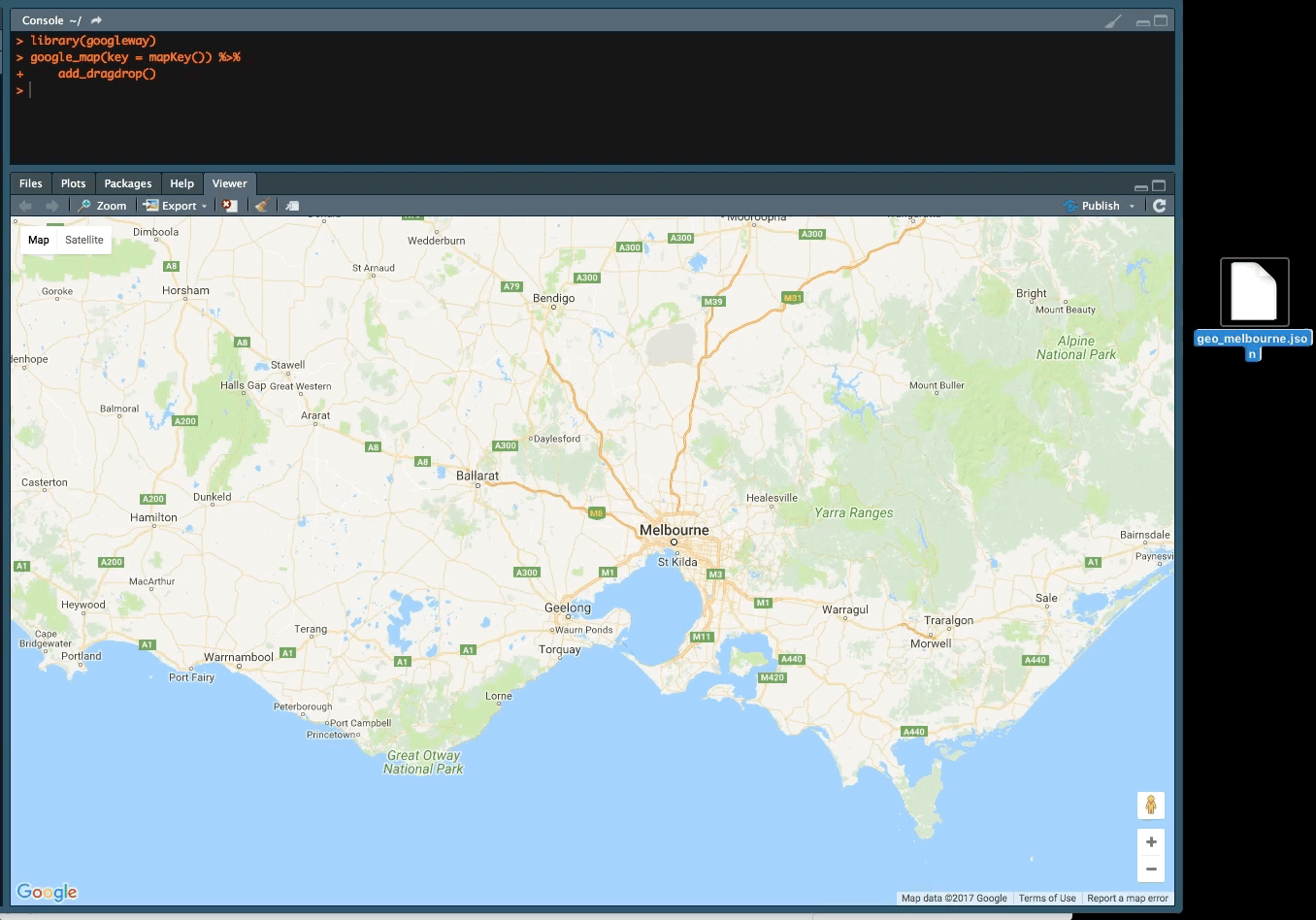This screenshot has height=920, width=1316.
Task: Clear all viewer items with broom icon
Action: pos(261,206)
